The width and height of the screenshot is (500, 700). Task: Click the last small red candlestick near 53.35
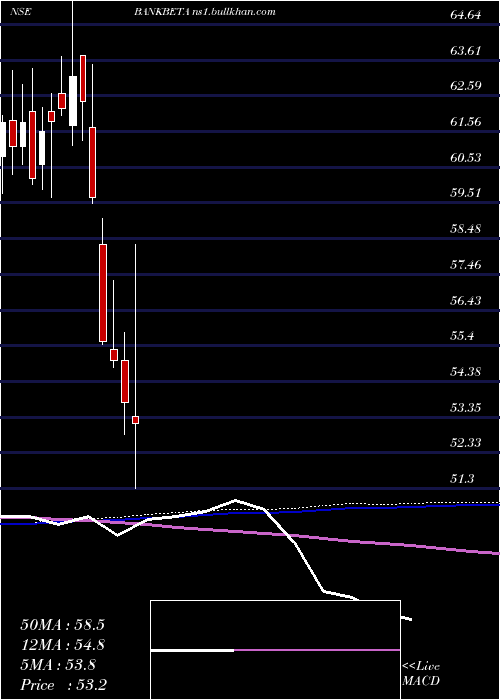(135, 420)
